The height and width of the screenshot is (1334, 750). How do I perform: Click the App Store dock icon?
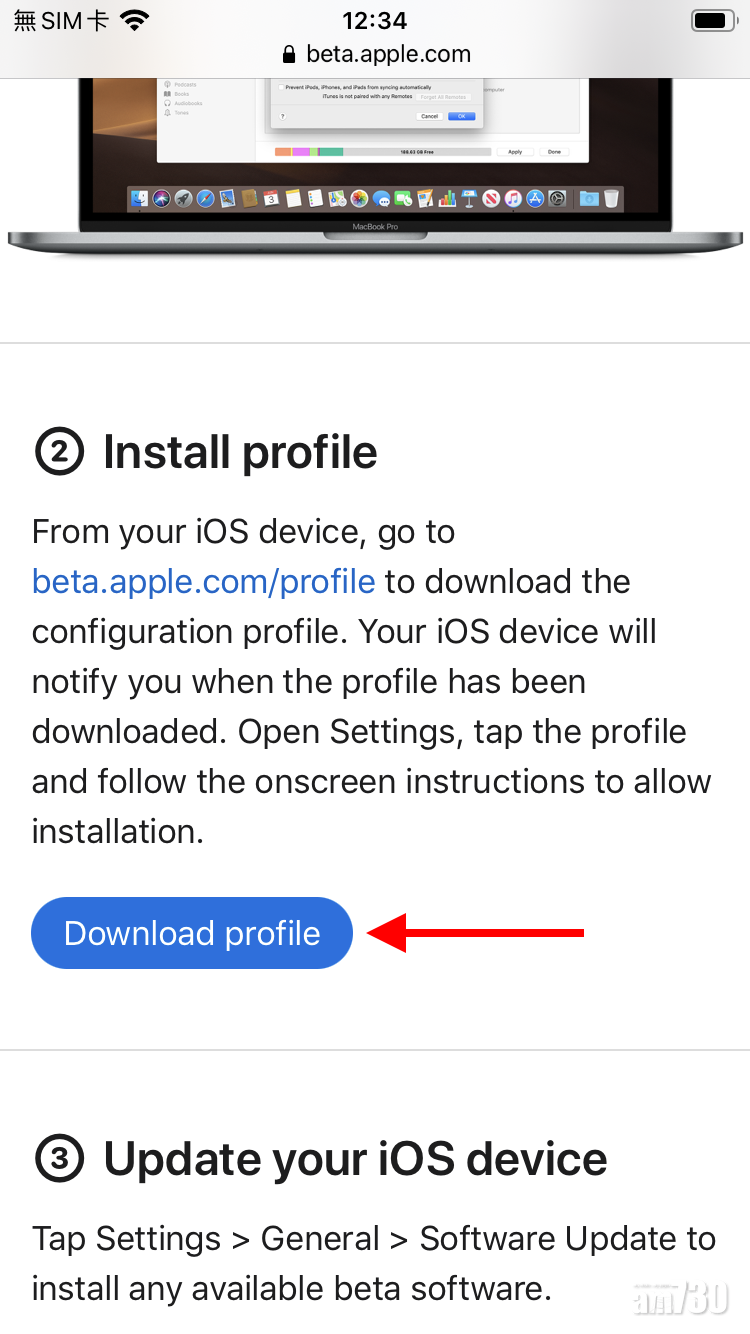[x=536, y=199]
